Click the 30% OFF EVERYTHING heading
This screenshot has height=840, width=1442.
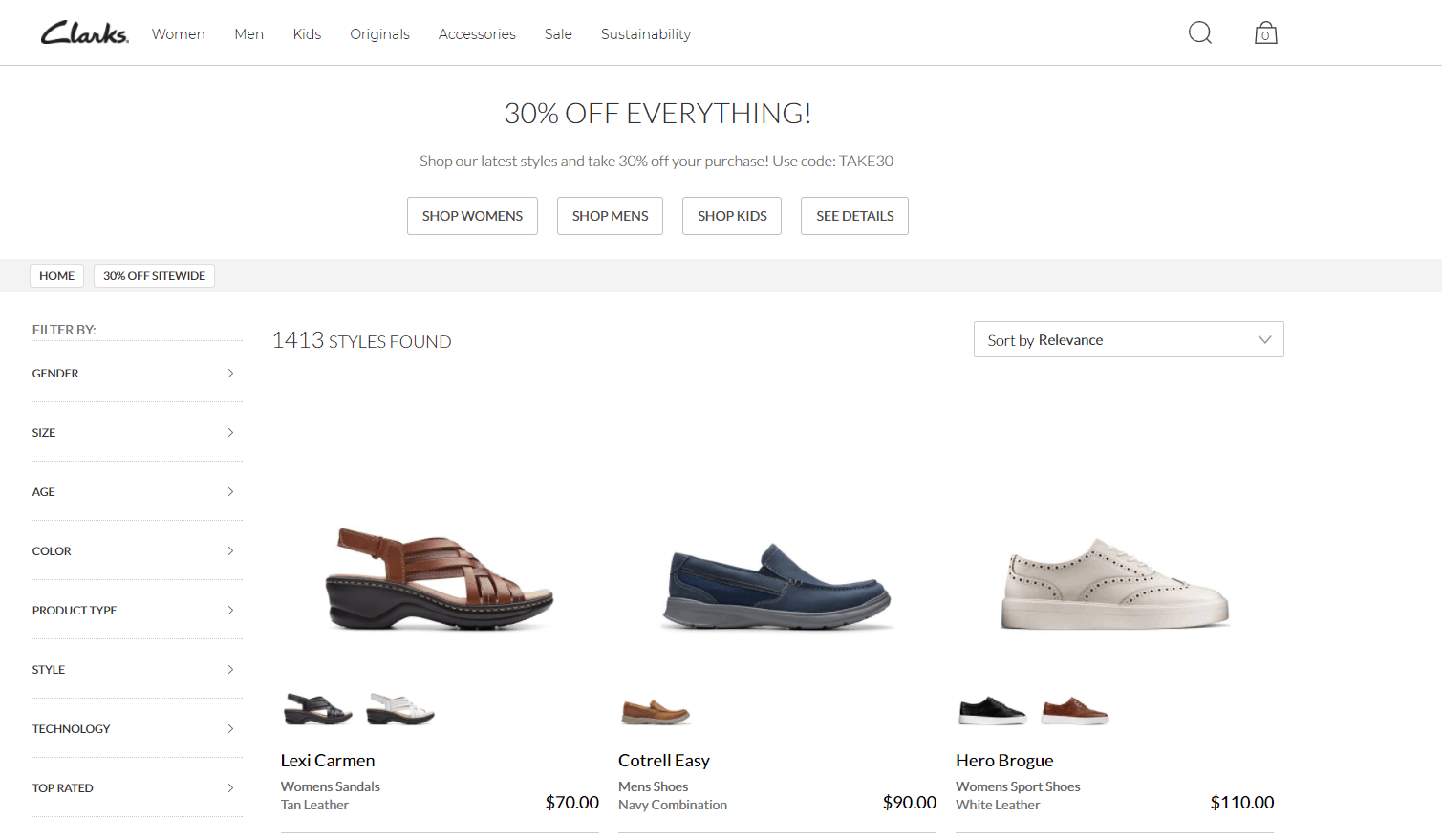(x=657, y=114)
